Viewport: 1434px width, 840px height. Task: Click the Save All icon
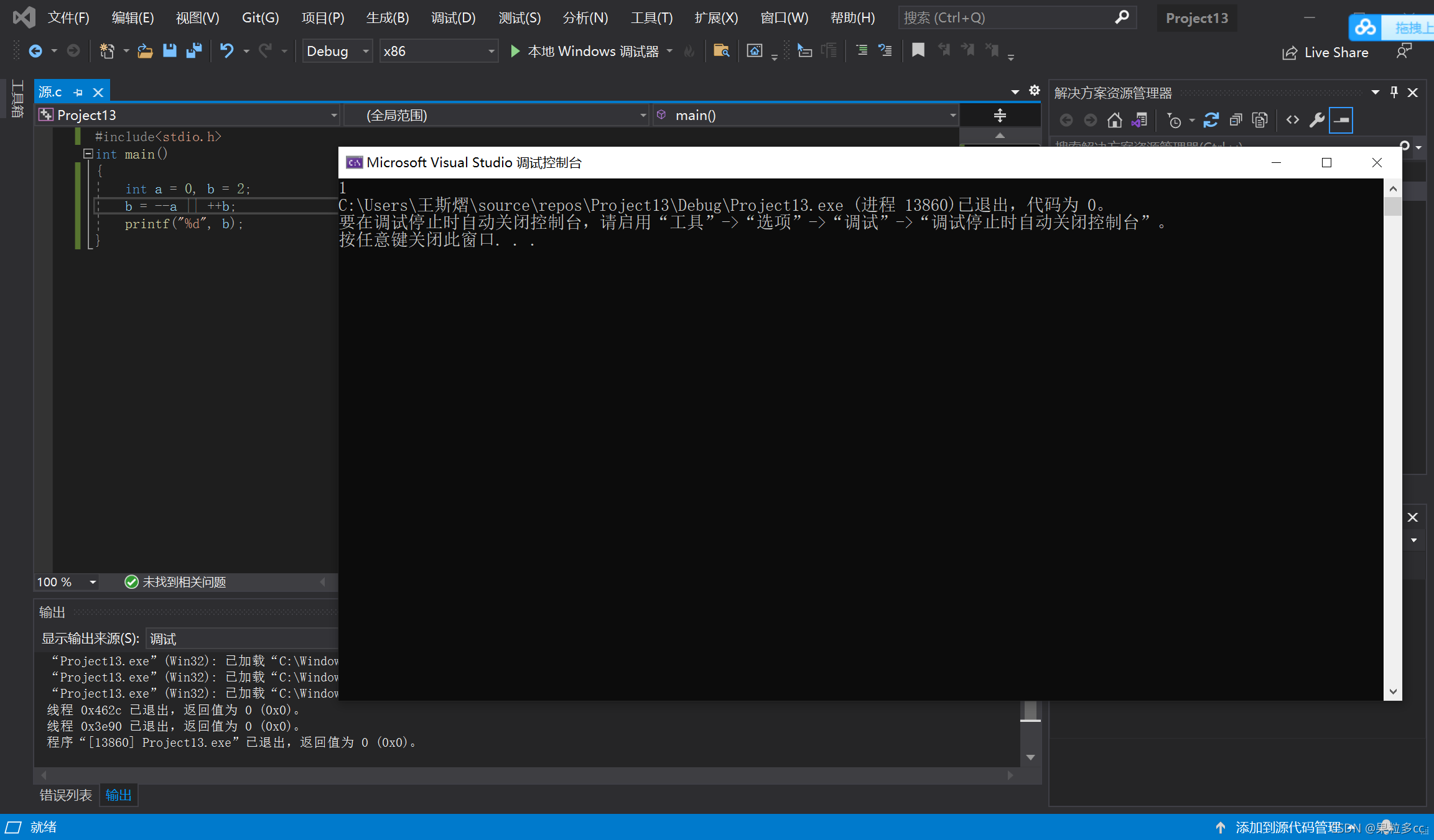[x=194, y=51]
